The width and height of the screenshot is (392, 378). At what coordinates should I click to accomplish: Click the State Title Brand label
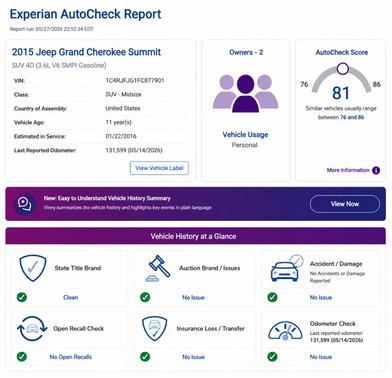click(x=78, y=268)
